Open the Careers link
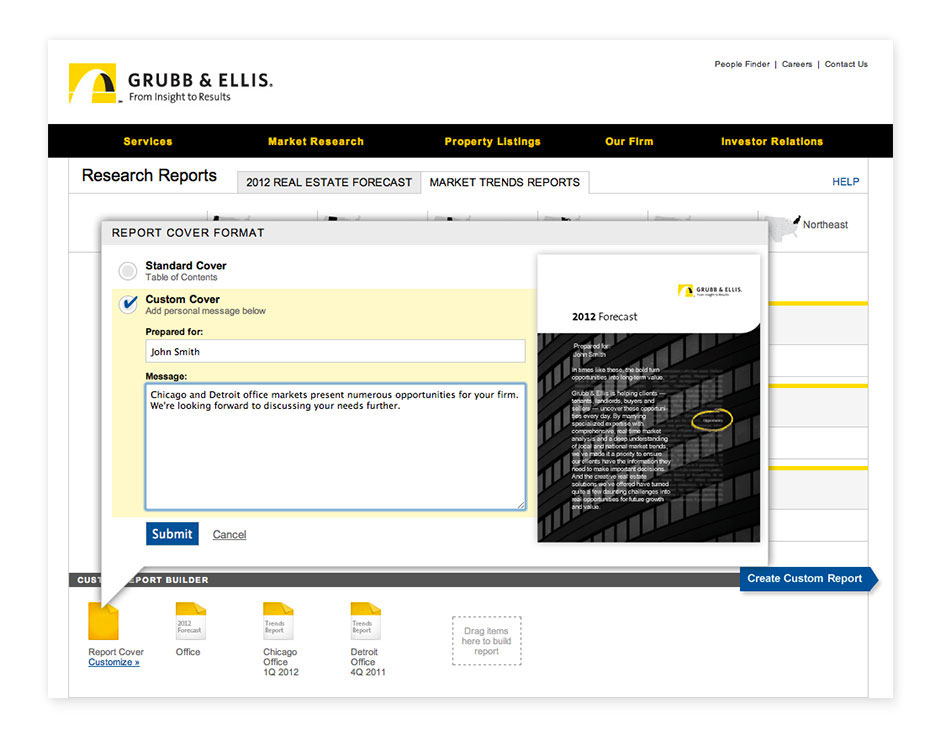The width and height of the screenshot is (940, 740). 797,64
